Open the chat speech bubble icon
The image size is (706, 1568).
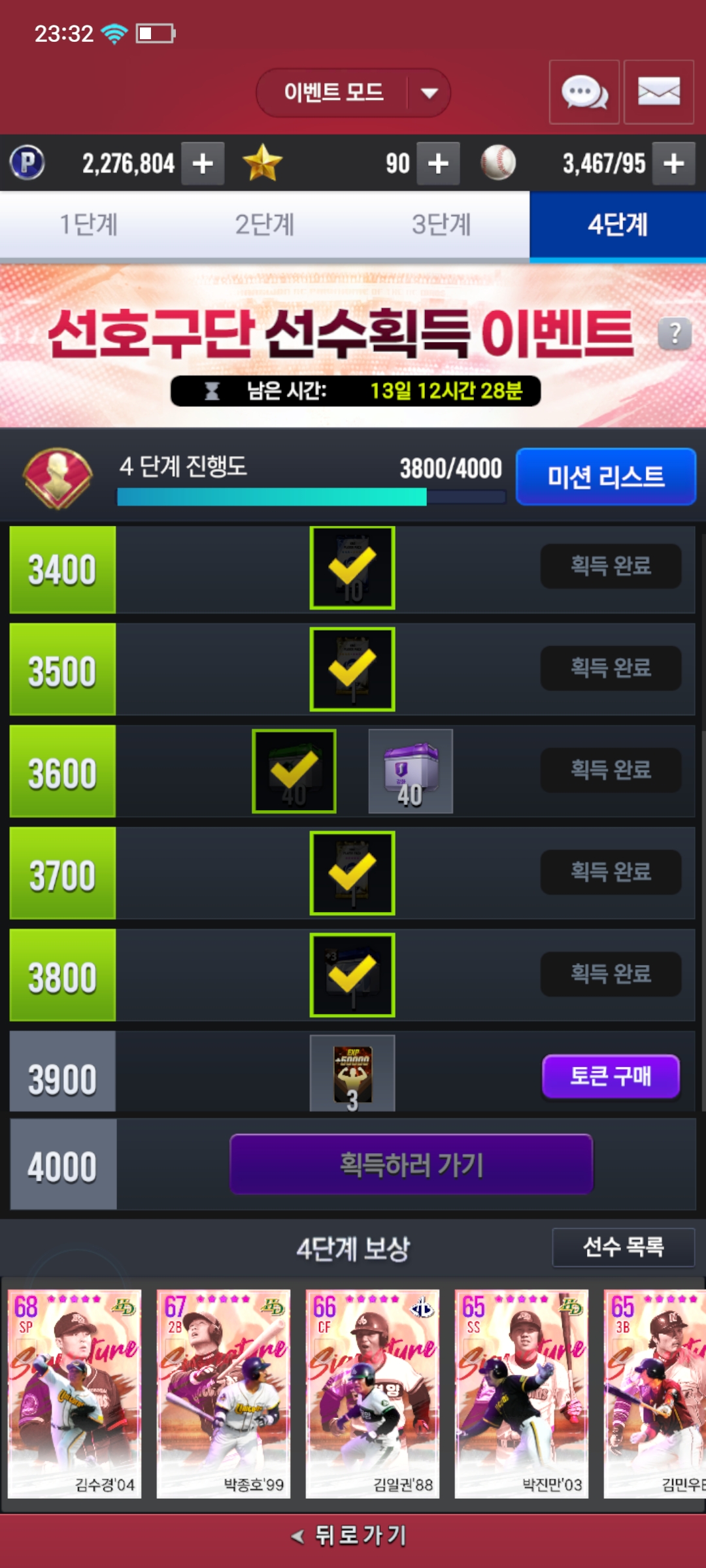coord(584,92)
